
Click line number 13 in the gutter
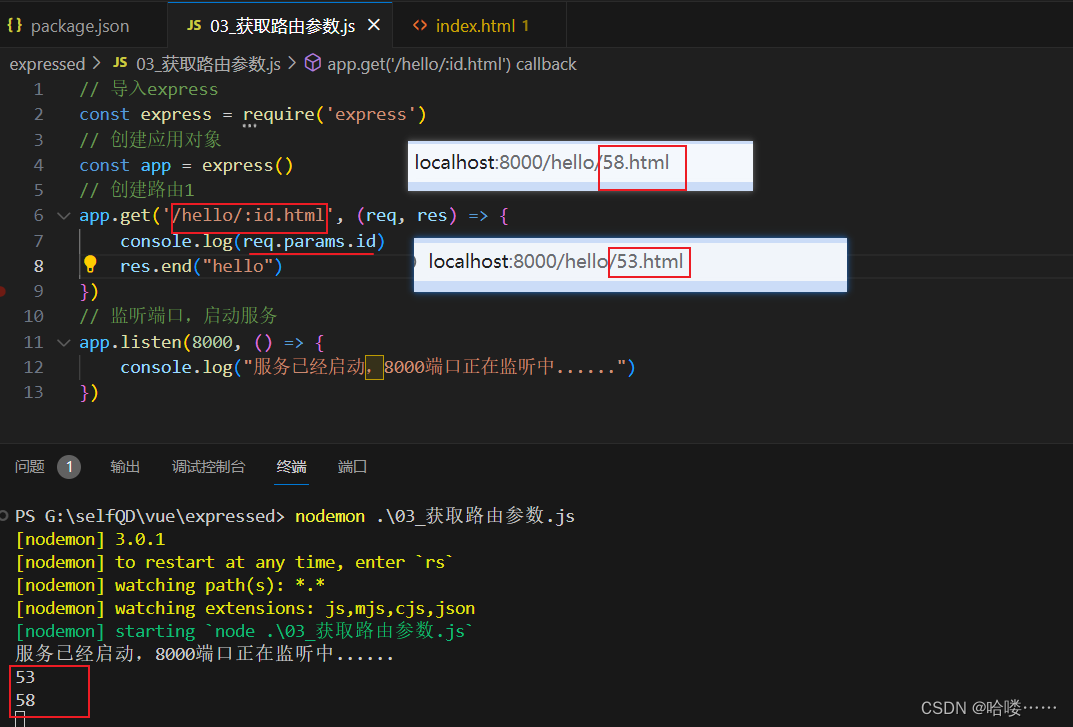click(x=34, y=392)
